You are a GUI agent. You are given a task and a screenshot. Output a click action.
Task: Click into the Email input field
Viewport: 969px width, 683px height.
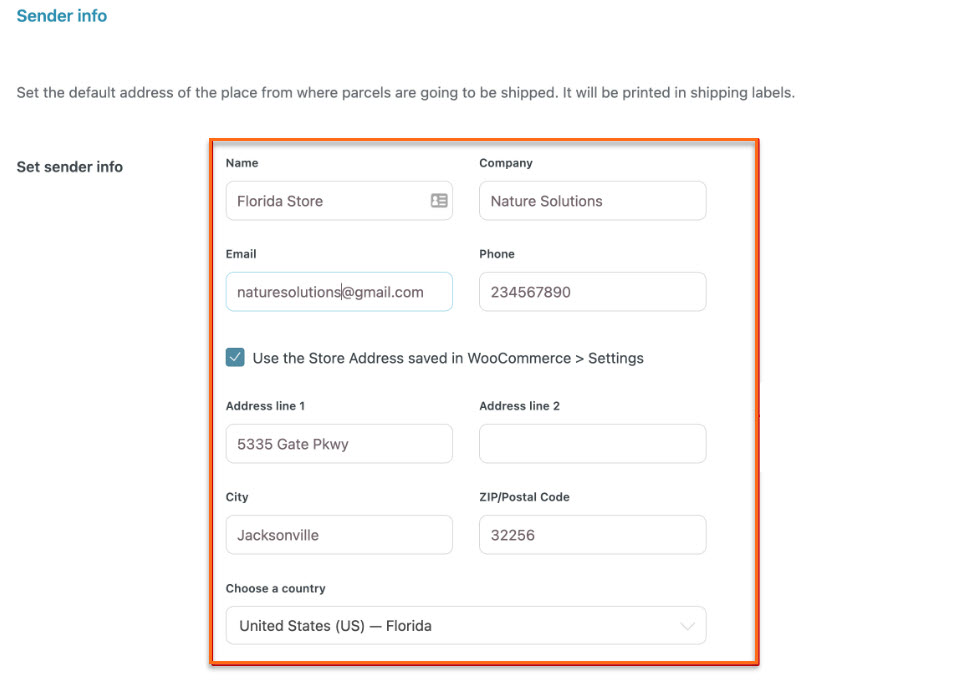(338, 292)
